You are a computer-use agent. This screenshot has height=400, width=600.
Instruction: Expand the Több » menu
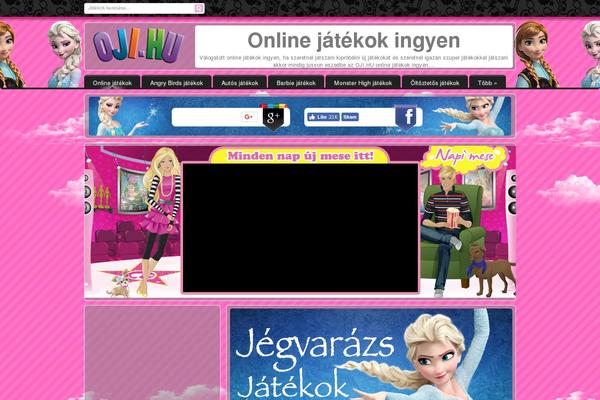[487, 83]
